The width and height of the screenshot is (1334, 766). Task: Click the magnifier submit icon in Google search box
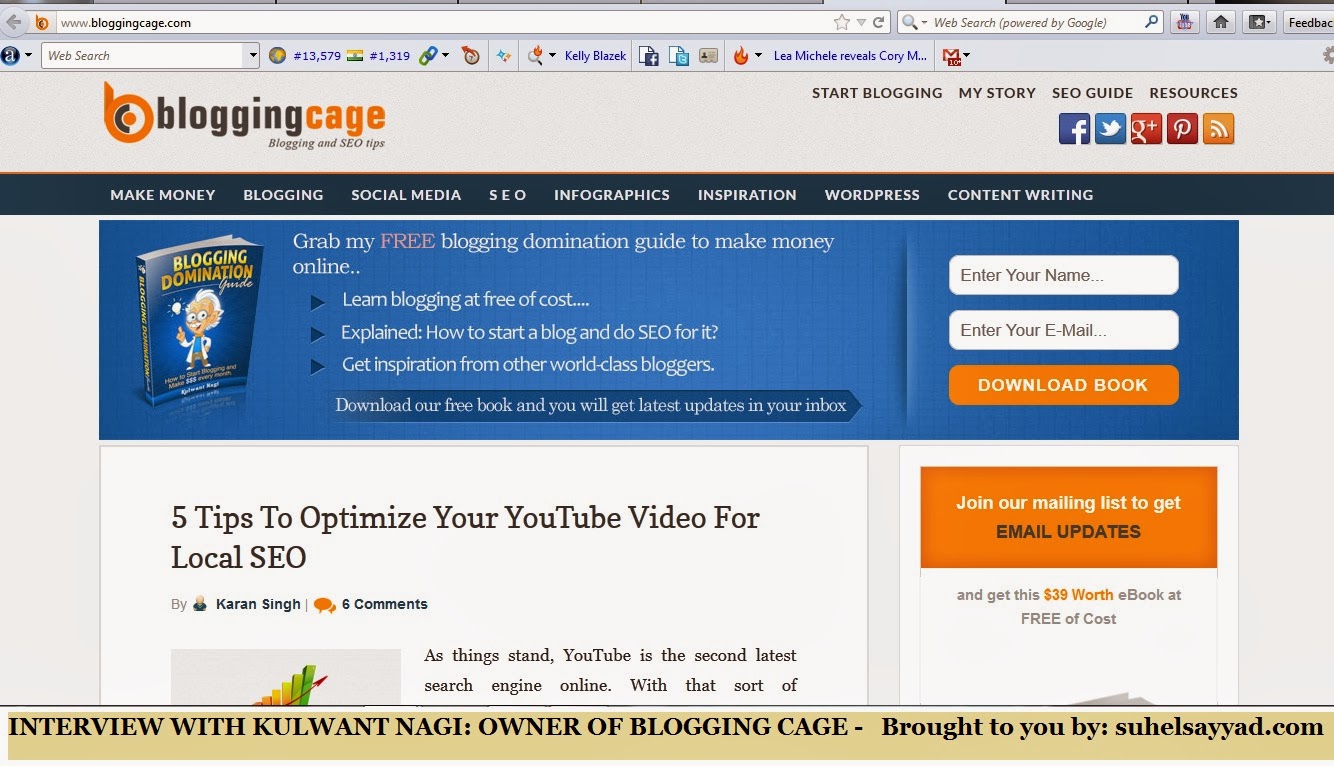(x=1152, y=22)
